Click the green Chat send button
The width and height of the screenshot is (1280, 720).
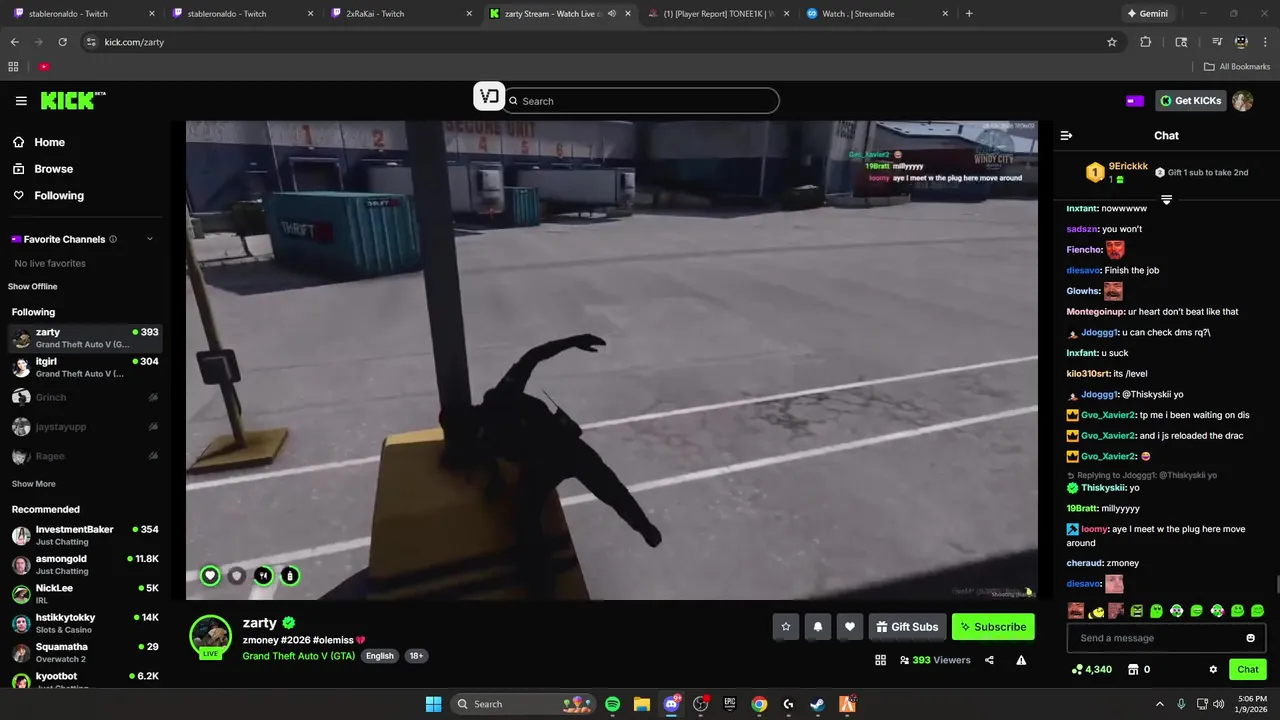click(x=1248, y=669)
